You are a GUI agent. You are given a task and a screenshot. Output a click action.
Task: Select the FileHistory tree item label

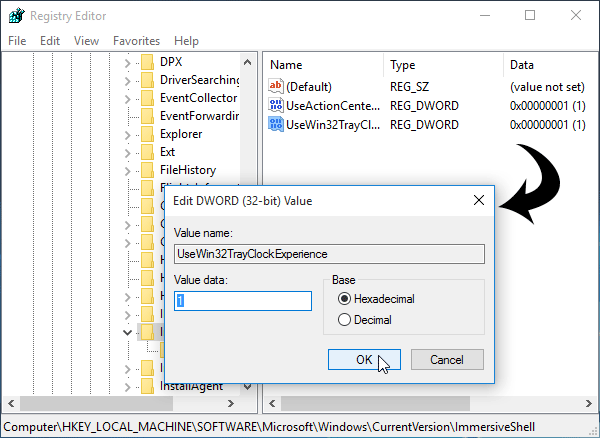(188, 170)
